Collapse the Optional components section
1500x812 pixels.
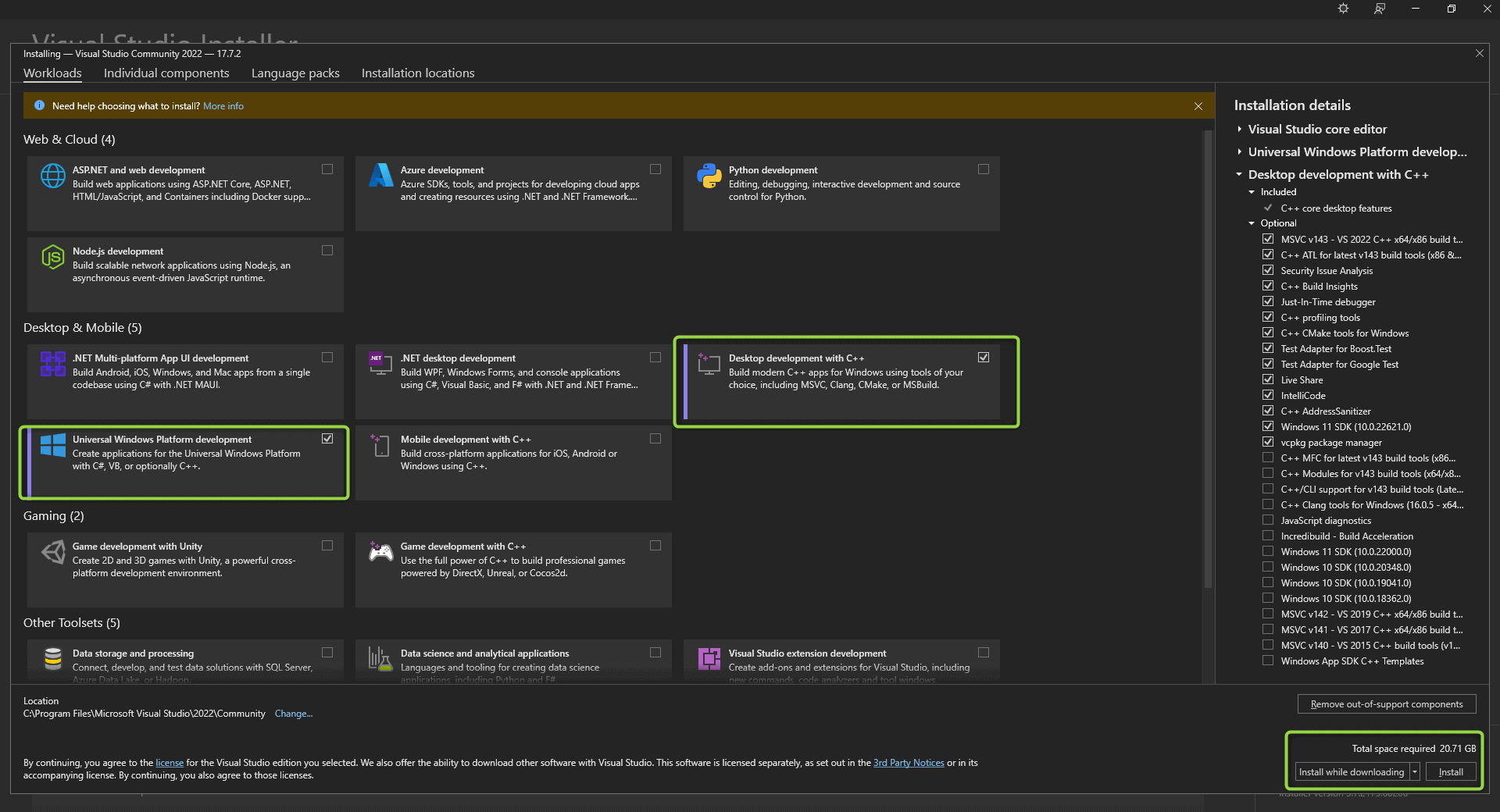tap(1252, 223)
